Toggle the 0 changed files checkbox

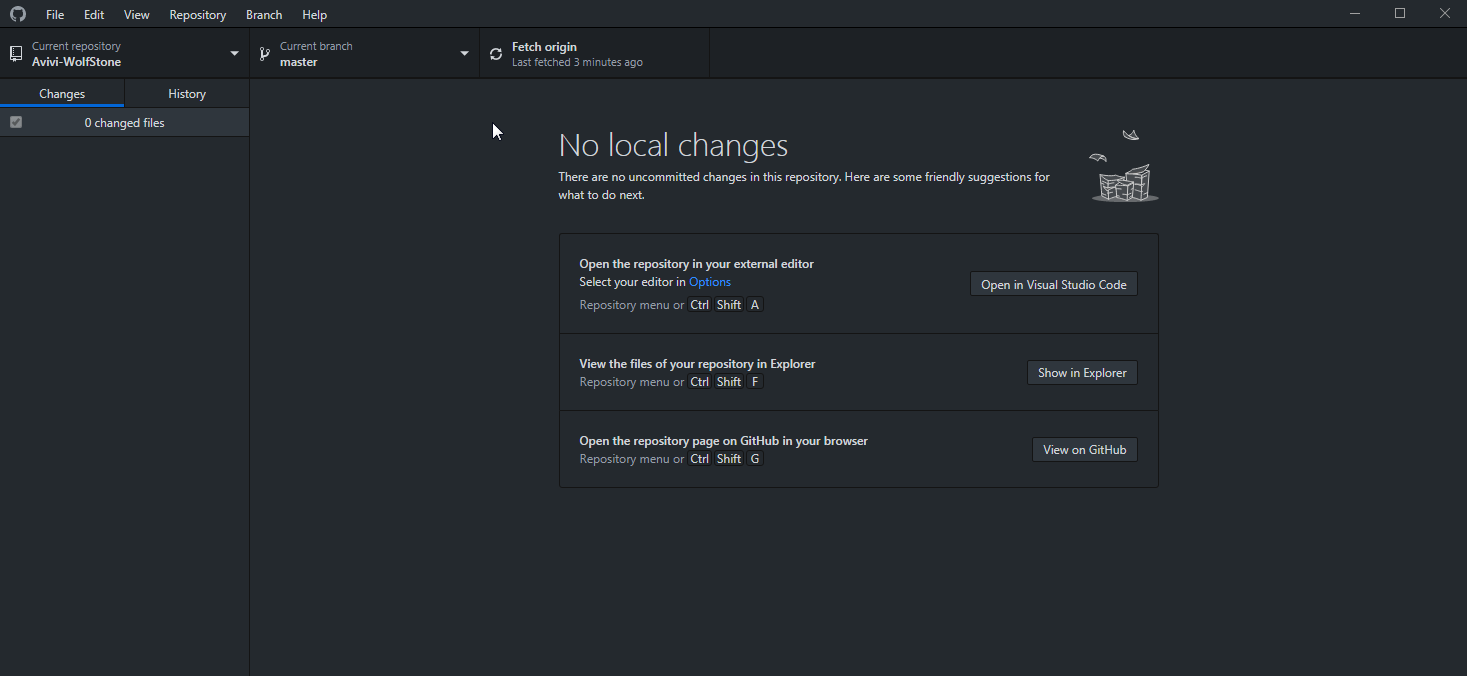(16, 122)
